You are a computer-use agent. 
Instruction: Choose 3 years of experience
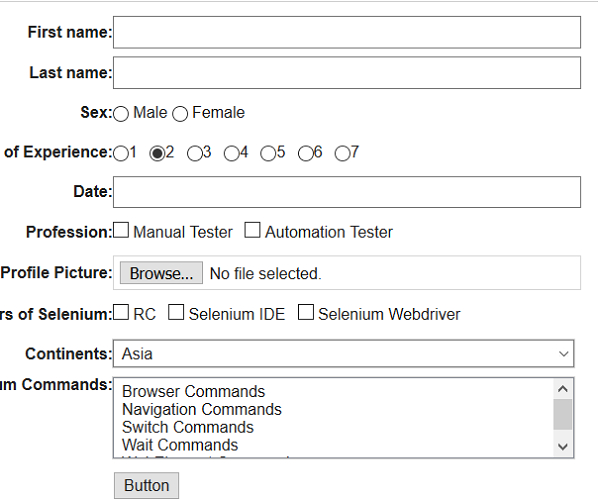point(194,154)
